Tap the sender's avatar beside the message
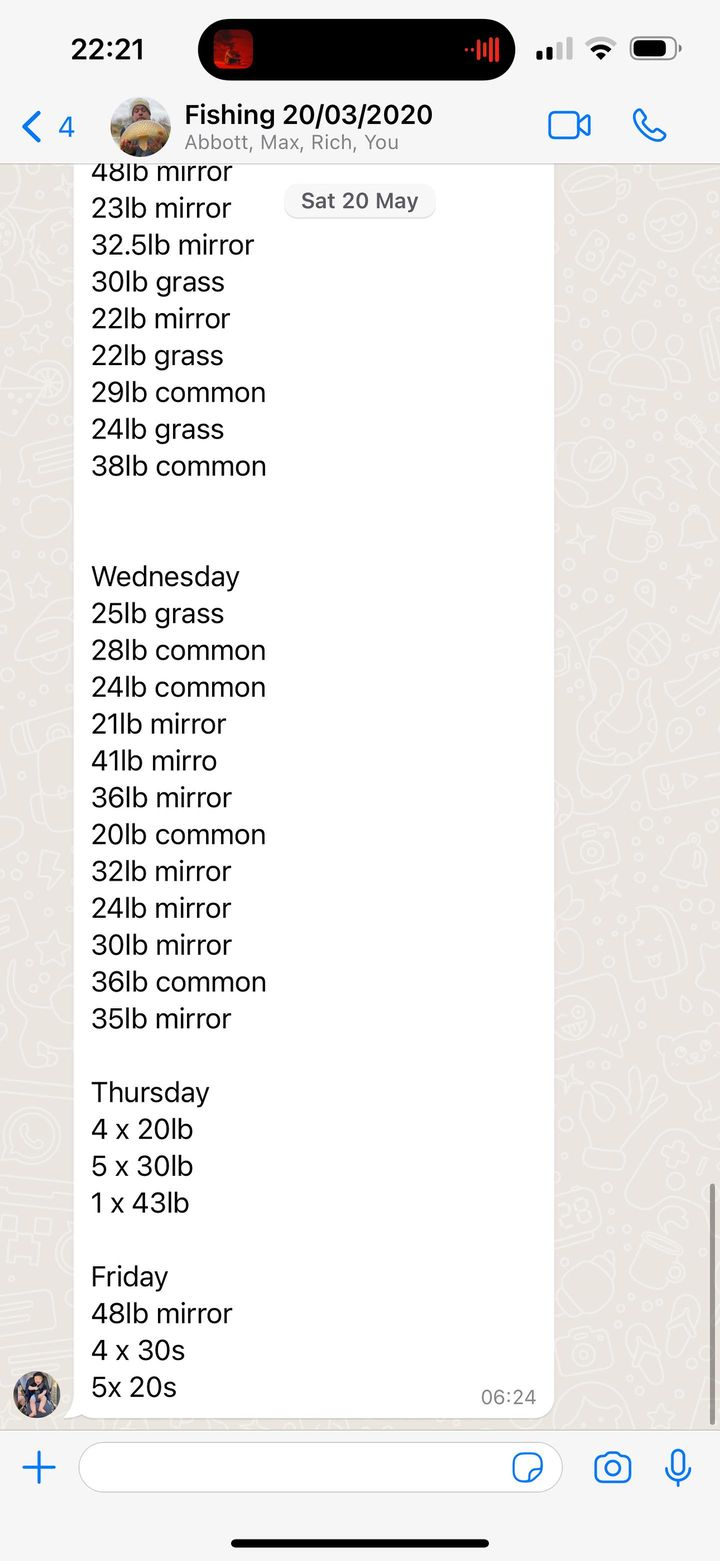Image resolution: width=720 pixels, height=1561 pixels. point(37,1394)
